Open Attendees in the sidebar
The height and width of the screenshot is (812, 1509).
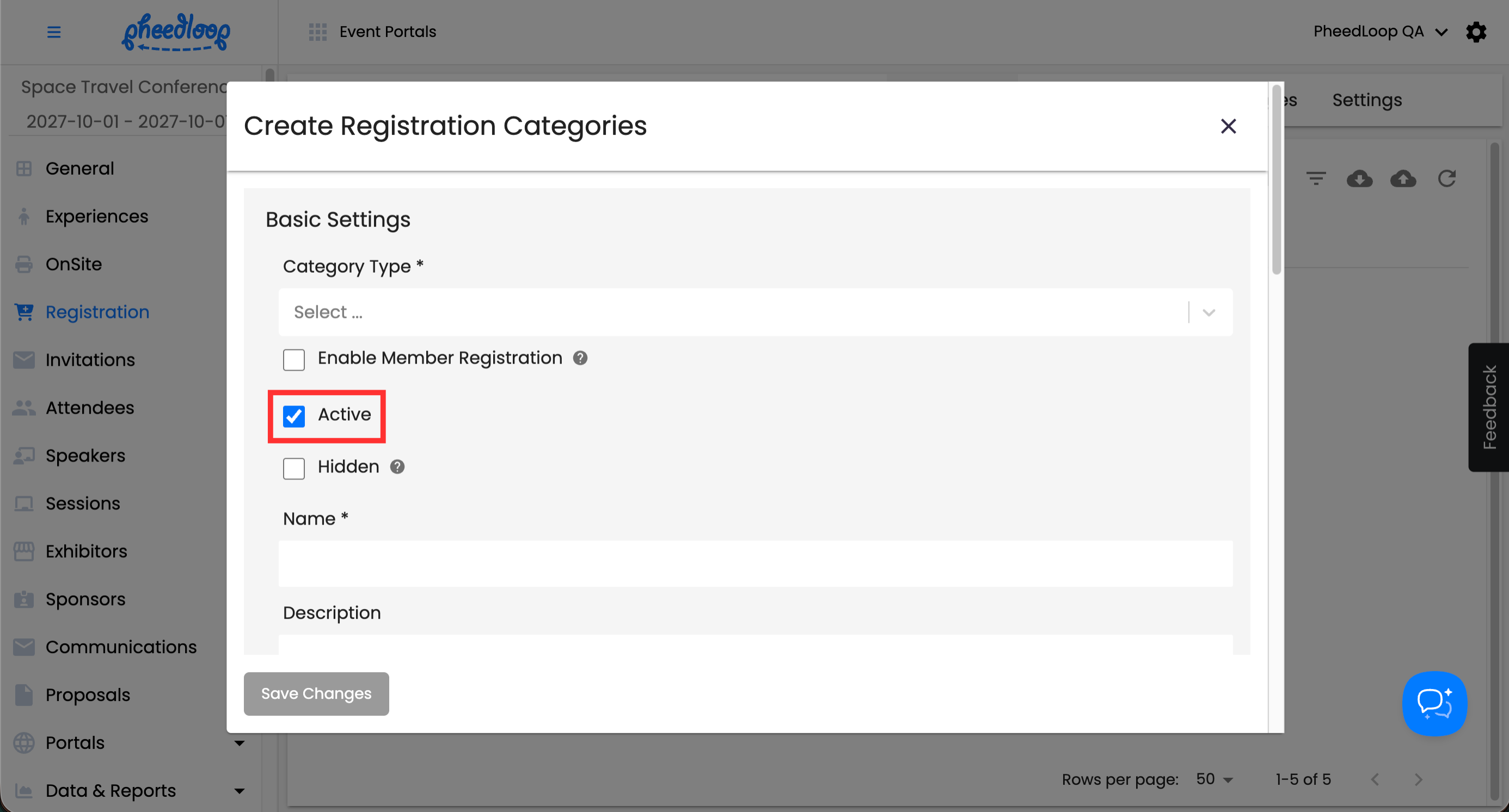coord(90,408)
